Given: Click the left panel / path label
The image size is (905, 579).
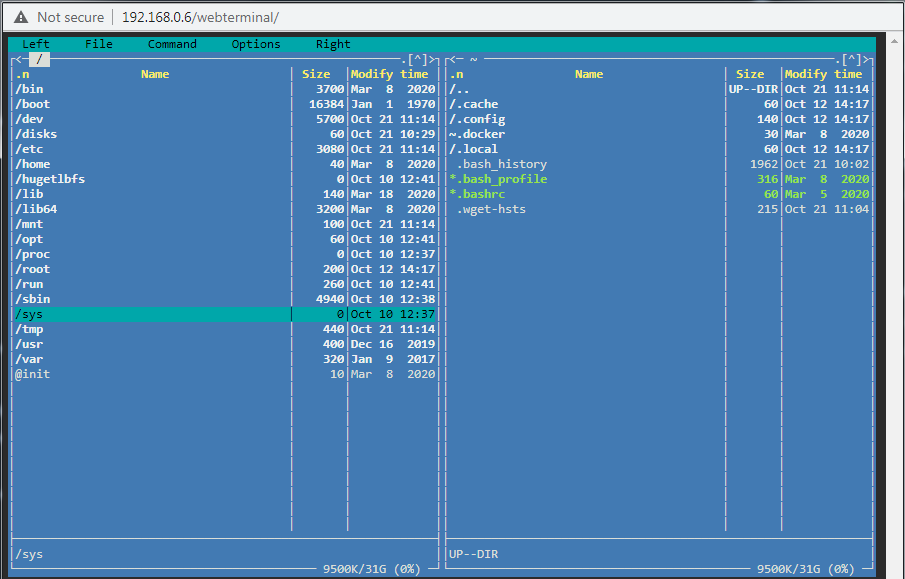Looking at the screenshot, I should [x=39, y=59].
